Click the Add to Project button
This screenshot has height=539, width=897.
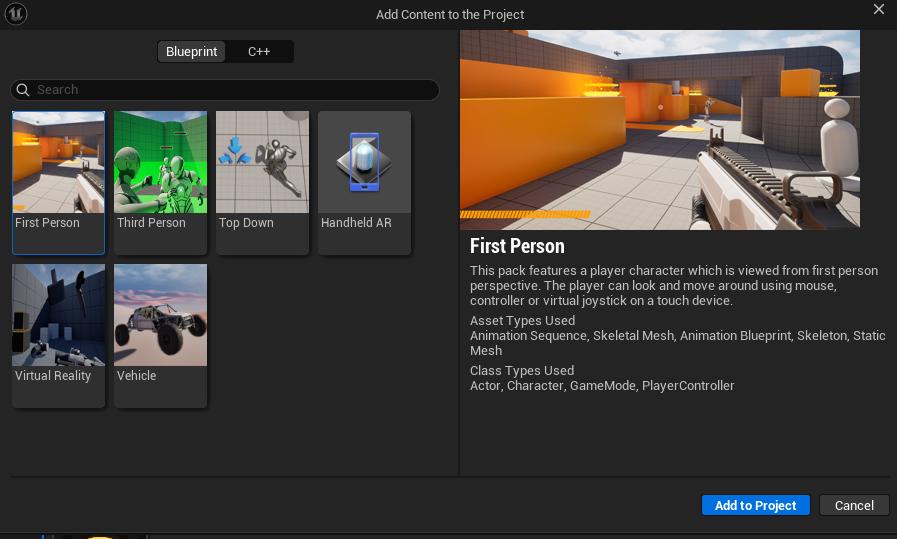[x=755, y=505]
